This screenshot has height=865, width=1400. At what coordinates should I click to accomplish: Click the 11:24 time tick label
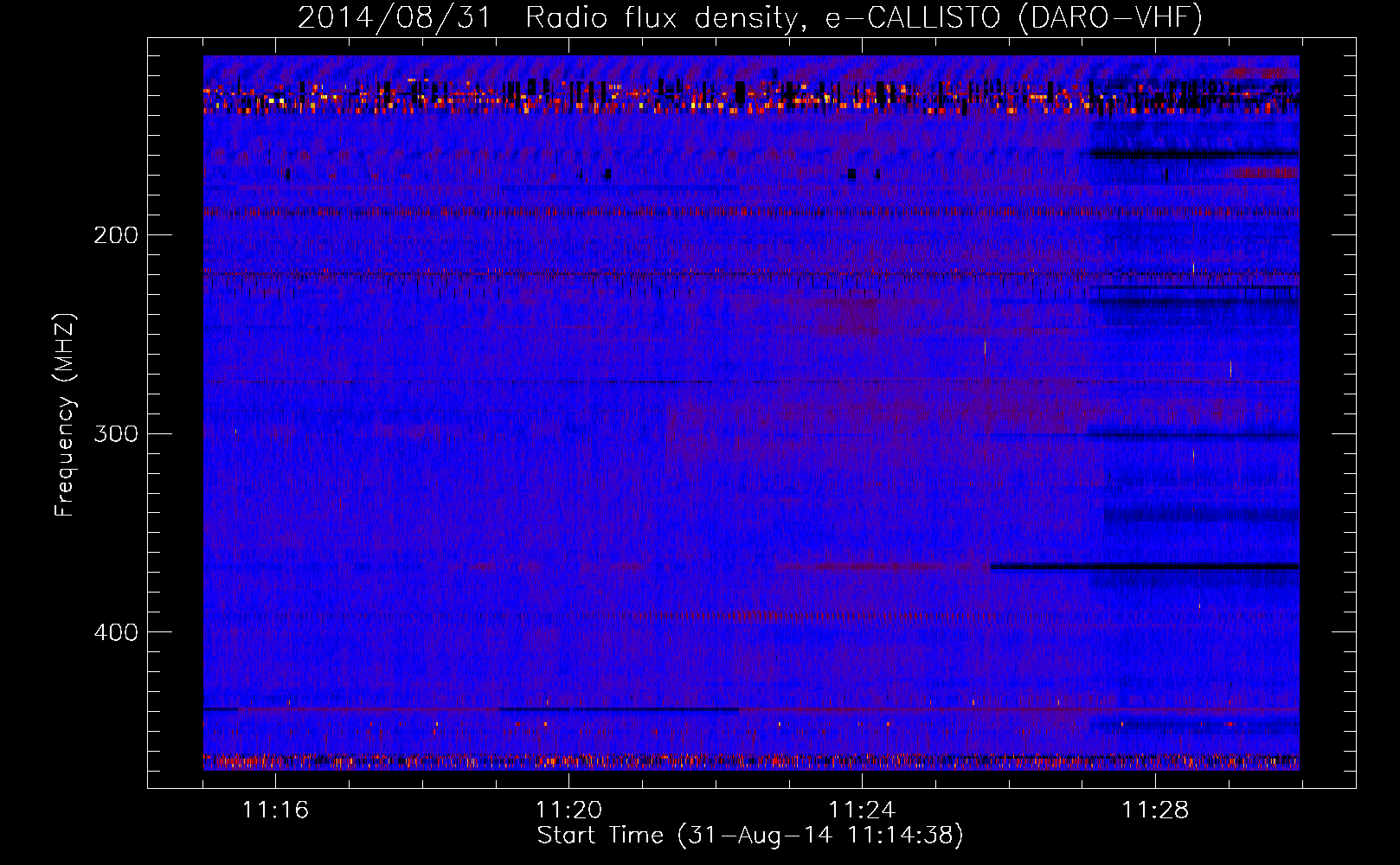(x=862, y=811)
